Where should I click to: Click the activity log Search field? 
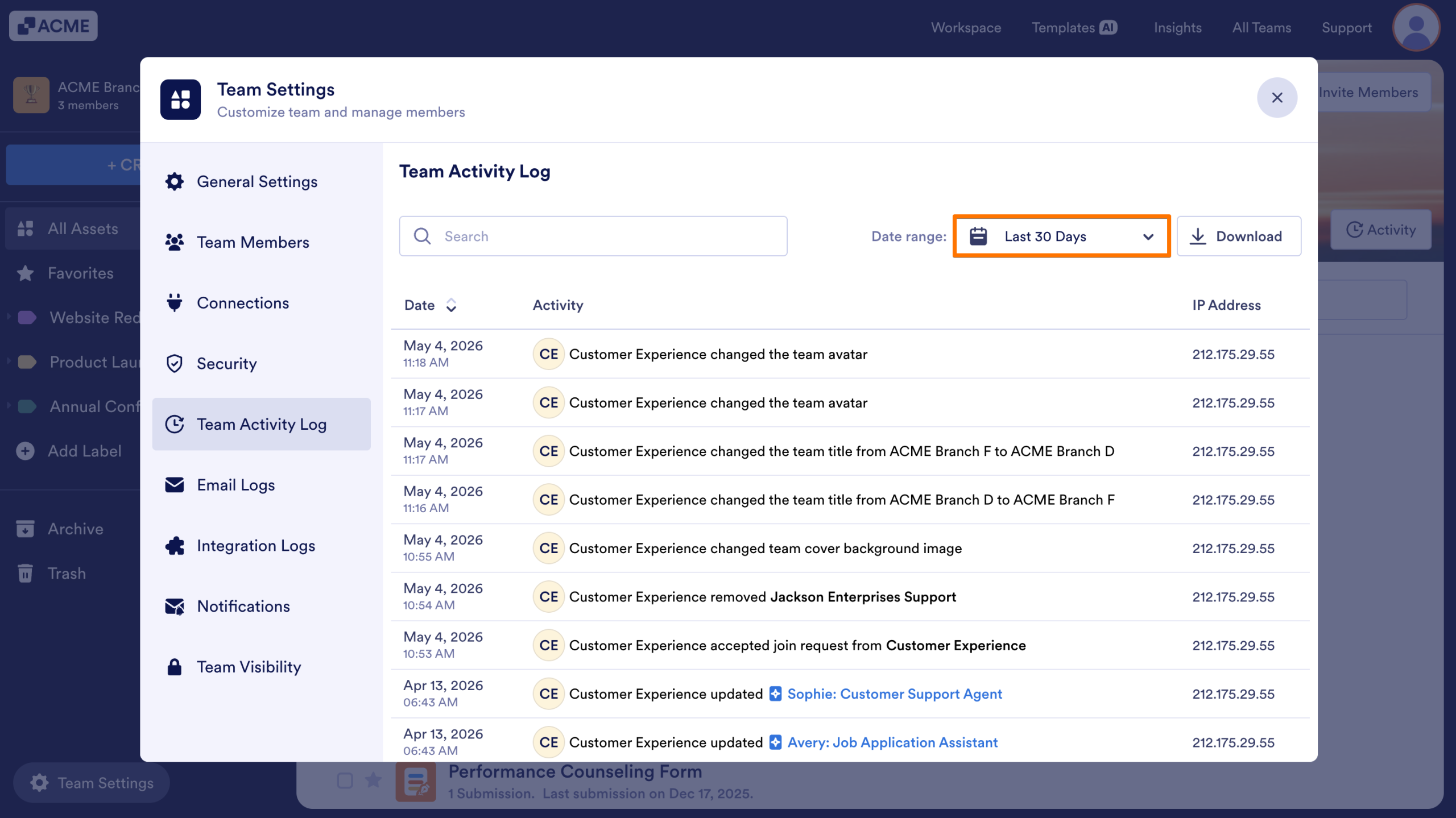pos(593,236)
